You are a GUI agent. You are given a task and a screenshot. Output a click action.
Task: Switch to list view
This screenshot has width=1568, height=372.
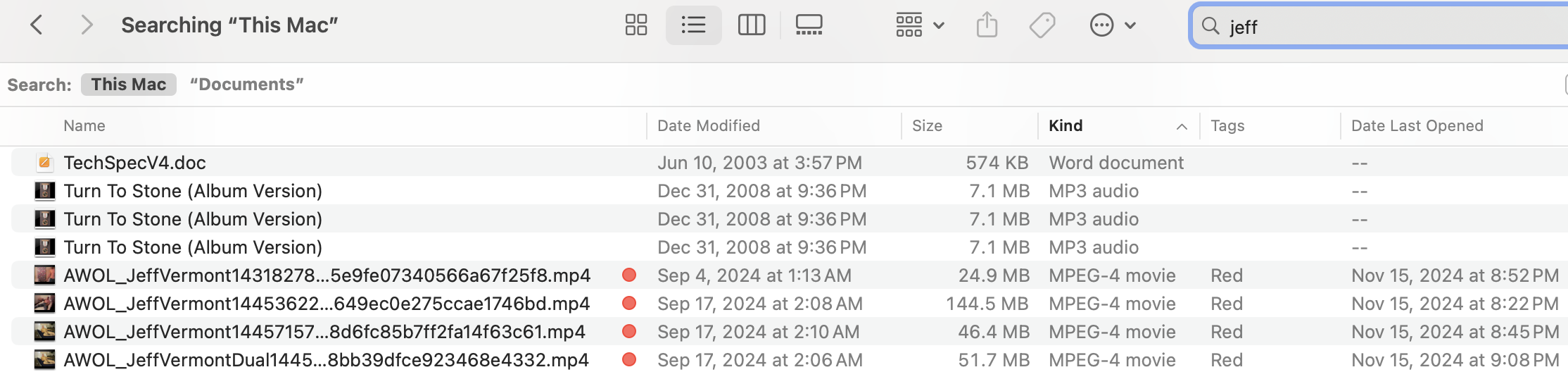tap(693, 25)
